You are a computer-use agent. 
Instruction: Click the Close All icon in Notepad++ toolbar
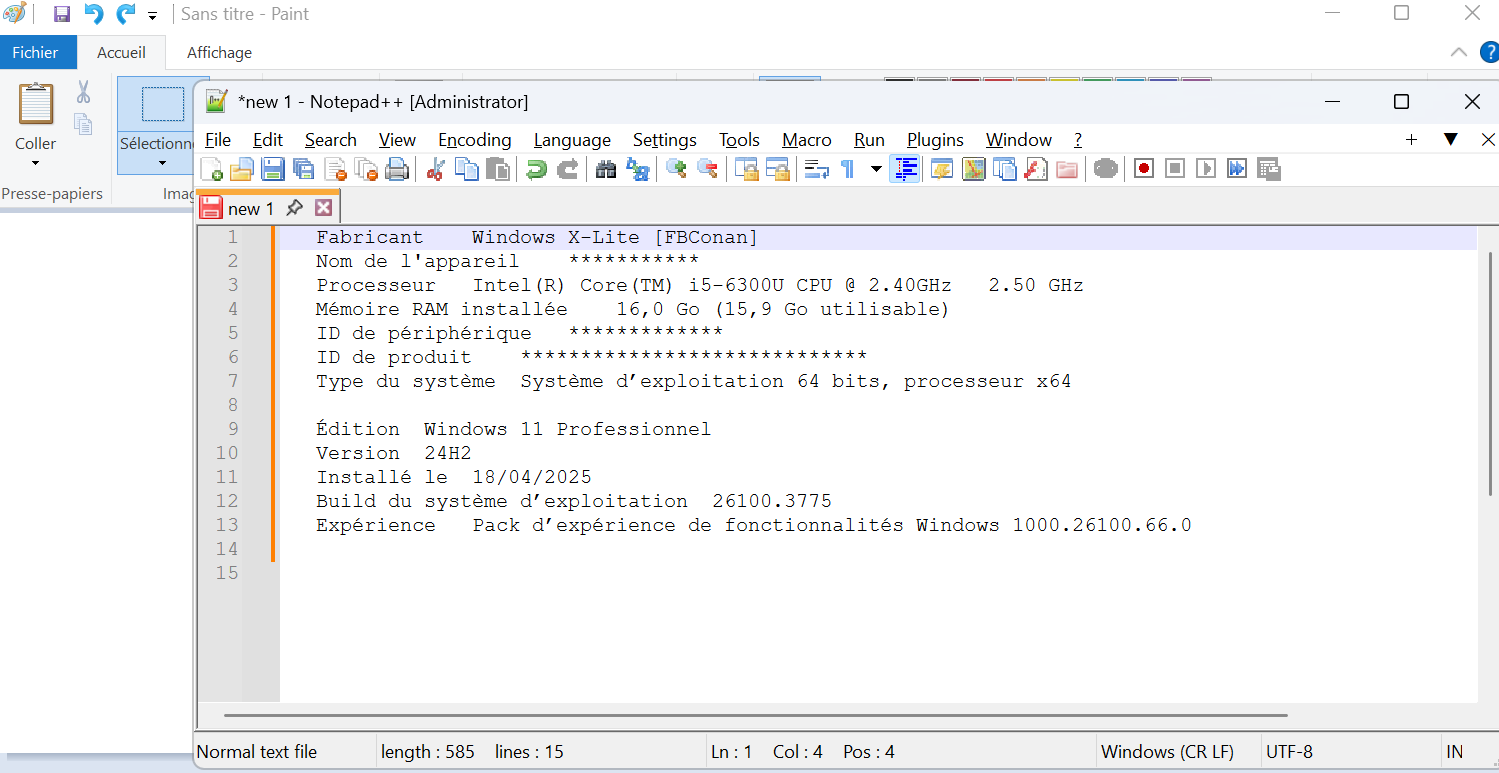pyautogui.click(x=366, y=169)
